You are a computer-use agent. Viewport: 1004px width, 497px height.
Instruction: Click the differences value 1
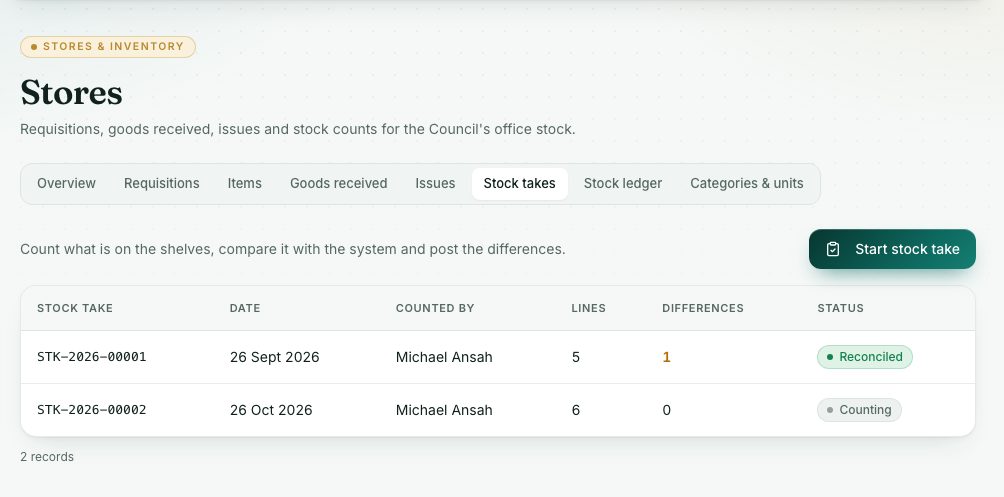pyautogui.click(x=667, y=357)
